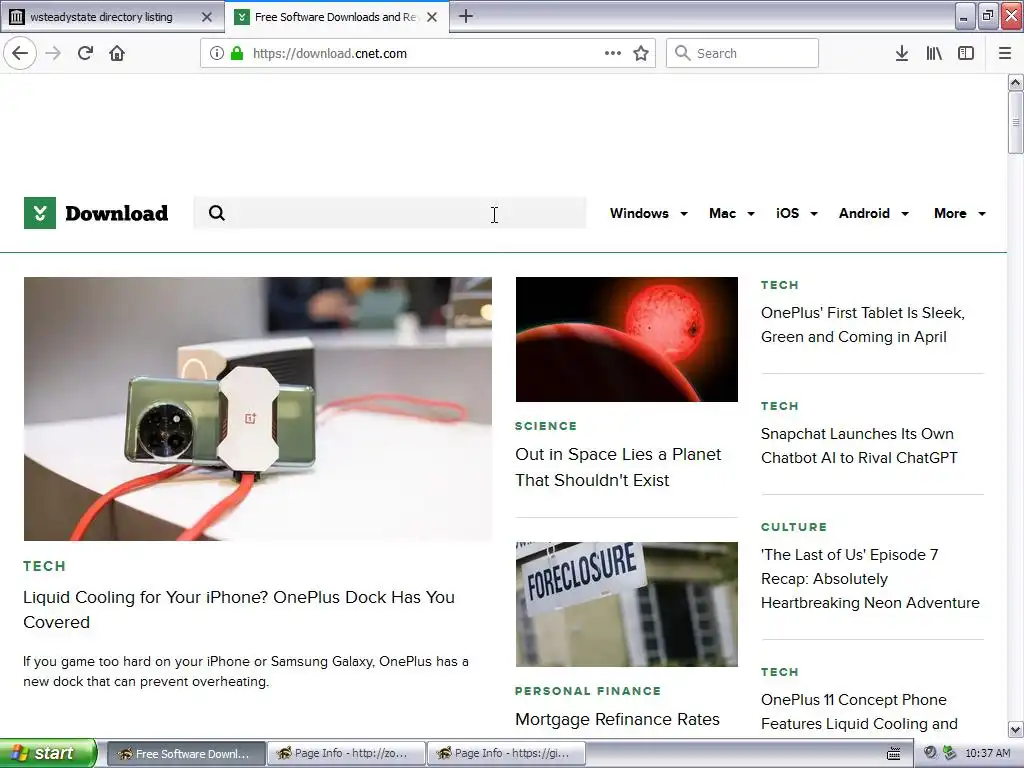Expand the More dropdown menu
Image resolution: width=1024 pixels, height=768 pixels.
pyautogui.click(x=959, y=213)
